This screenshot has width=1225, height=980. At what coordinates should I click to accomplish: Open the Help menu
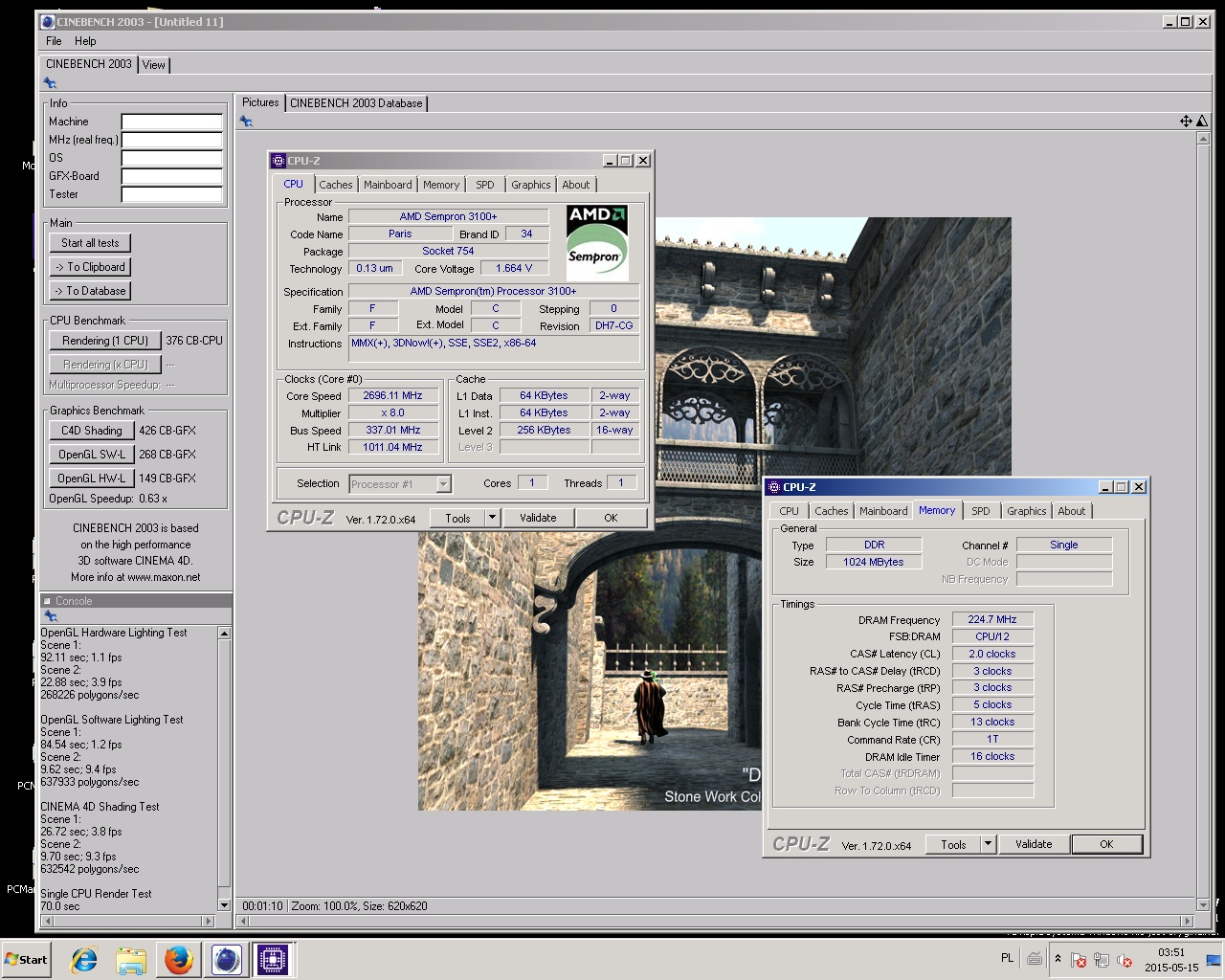[x=85, y=41]
